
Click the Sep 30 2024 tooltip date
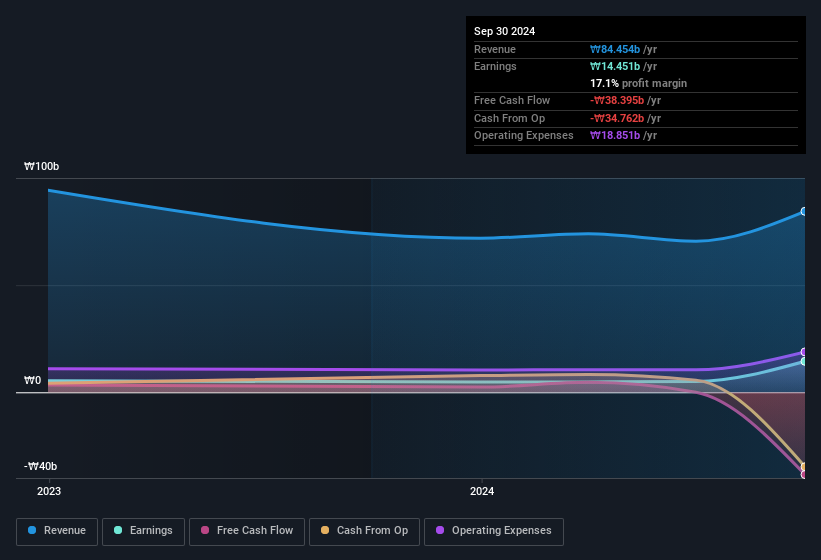[504, 31]
